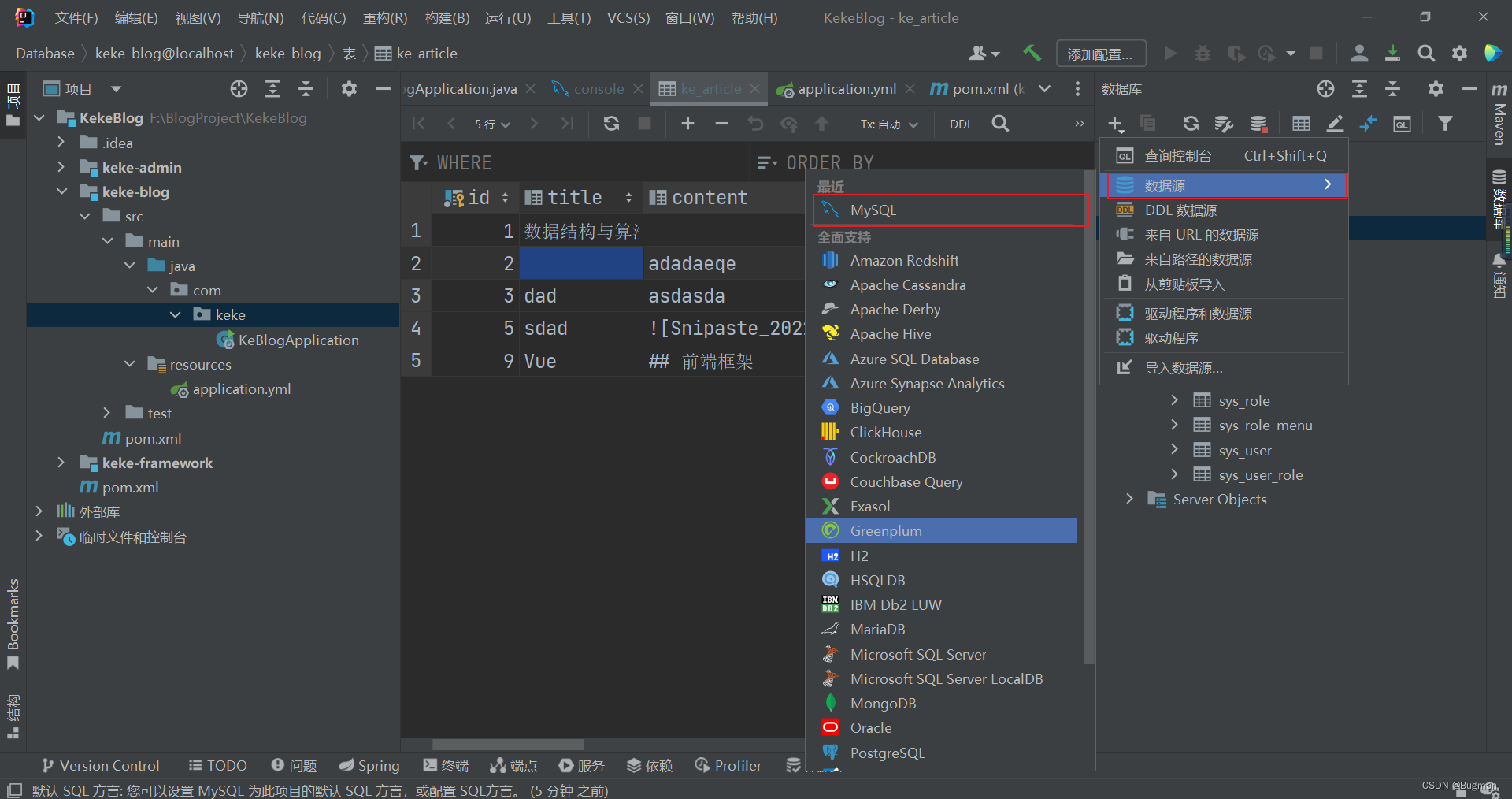Image resolution: width=1512 pixels, height=799 pixels.
Task: Sort by the title column header
Action: click(x=580, y=197)
